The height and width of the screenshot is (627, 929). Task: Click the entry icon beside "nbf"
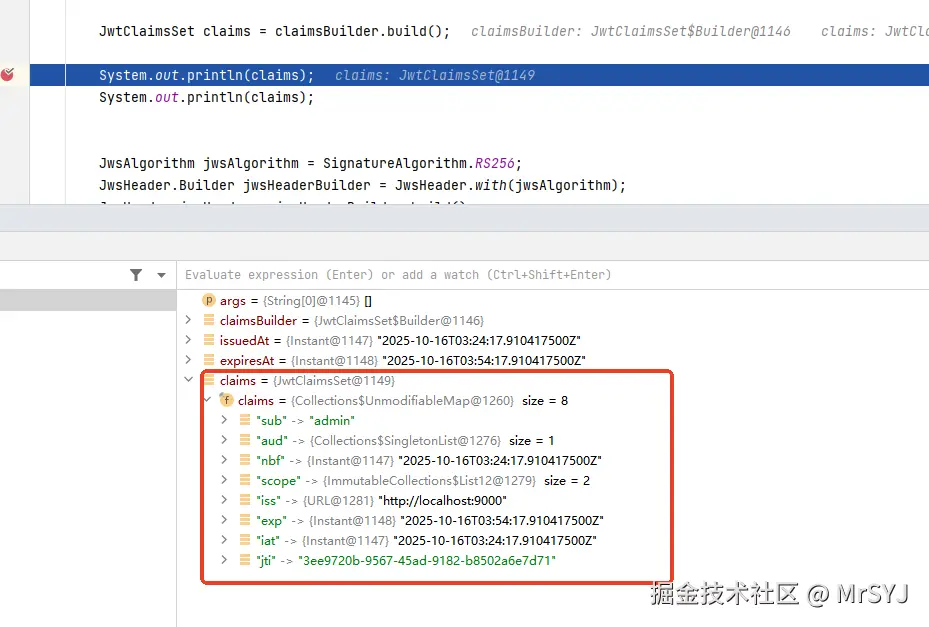tap(245, 460)
